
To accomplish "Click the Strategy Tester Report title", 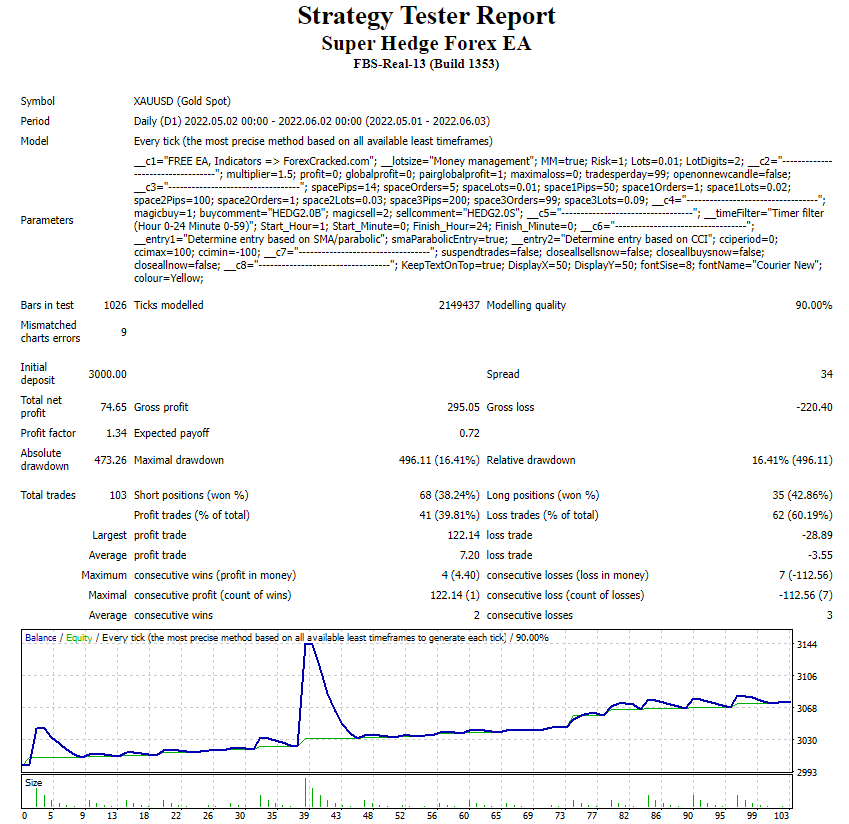I will pyautogui.click(x=426, y=17).
